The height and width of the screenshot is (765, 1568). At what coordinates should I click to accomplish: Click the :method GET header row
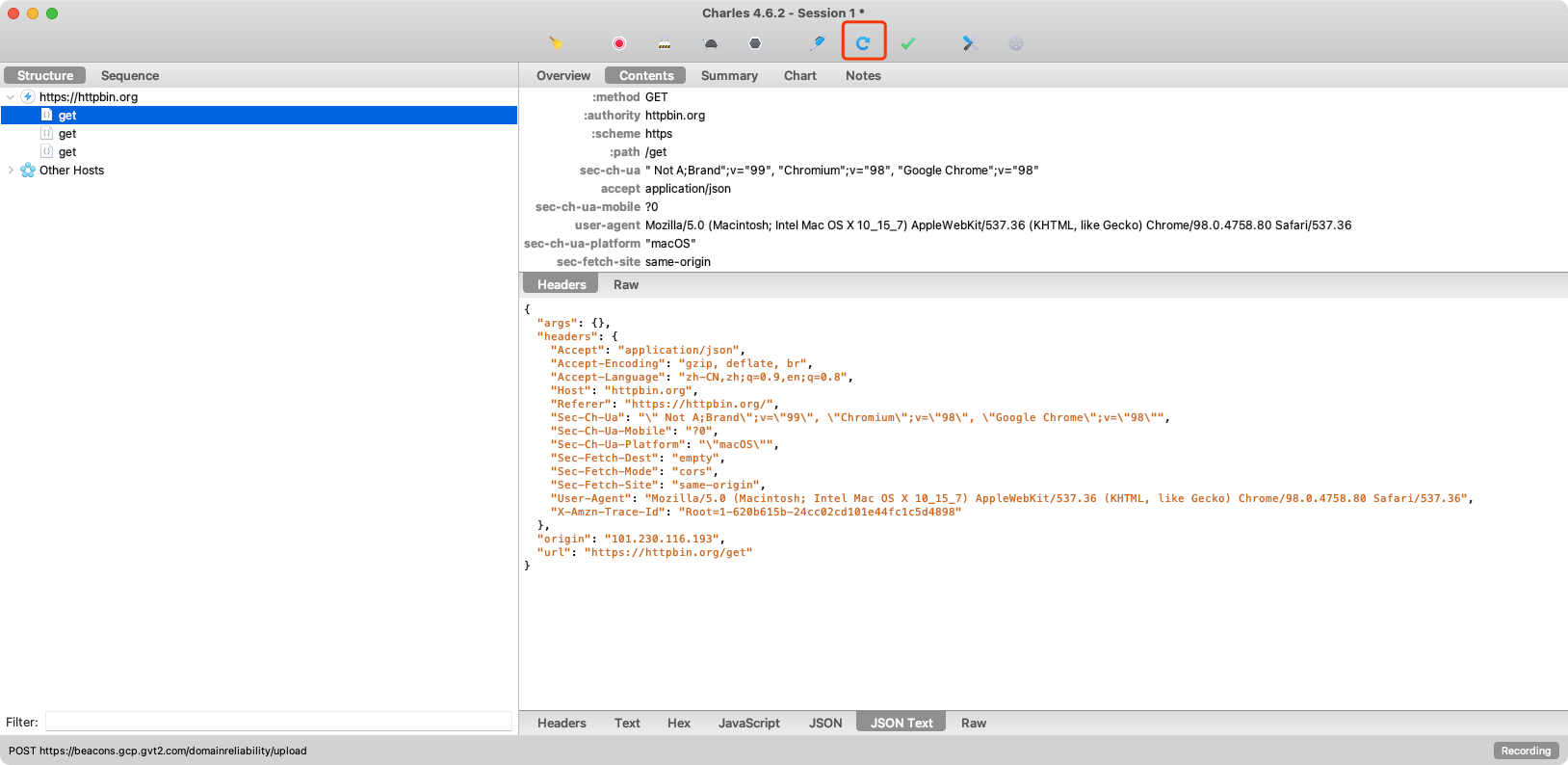[x=1043, y=96]
